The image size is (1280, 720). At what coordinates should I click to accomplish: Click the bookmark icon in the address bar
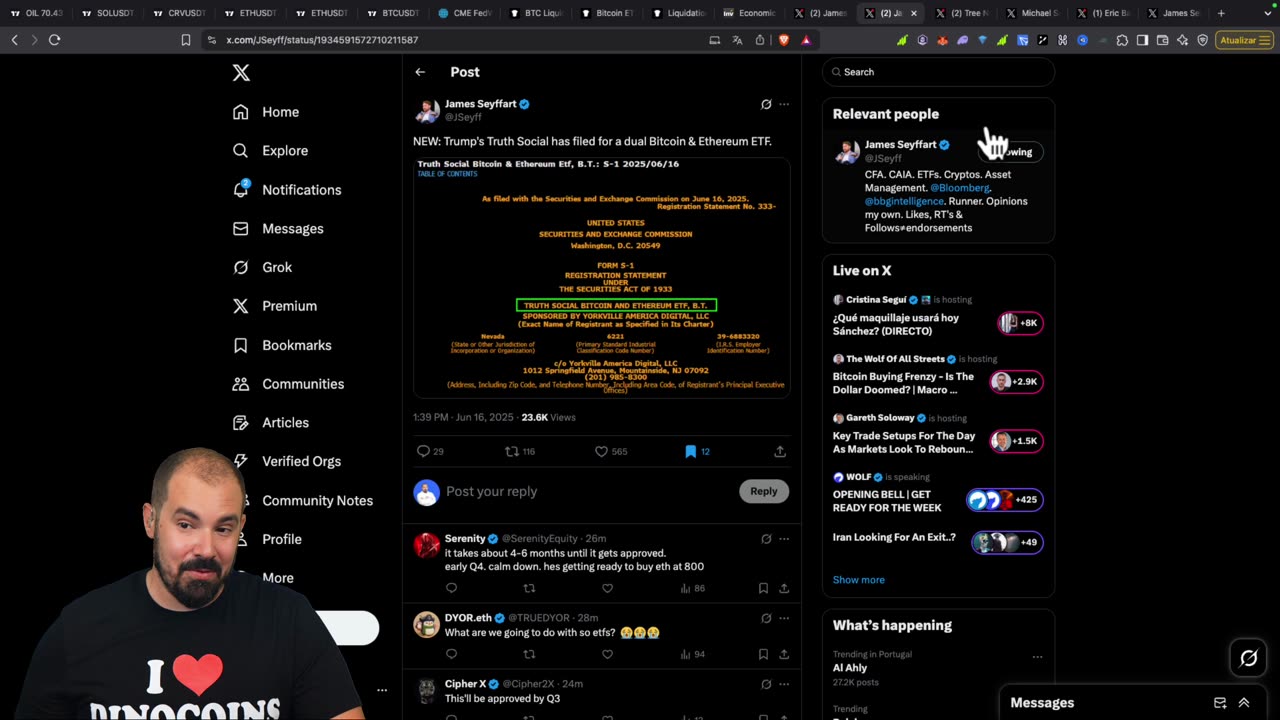coord(185,40)
